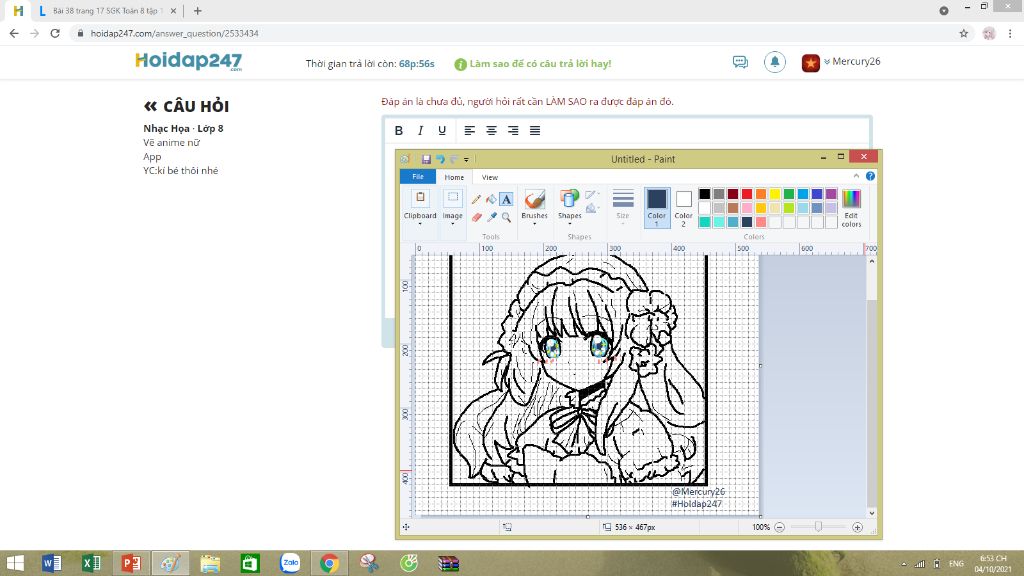Click the Undo arrow in Paint title bar
Viewport: 1024px width, 576px height.
(x=440, y=159)
